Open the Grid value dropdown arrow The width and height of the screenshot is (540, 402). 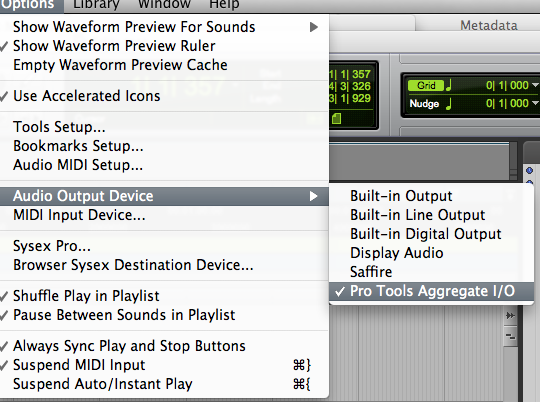[x=535, y=85]
